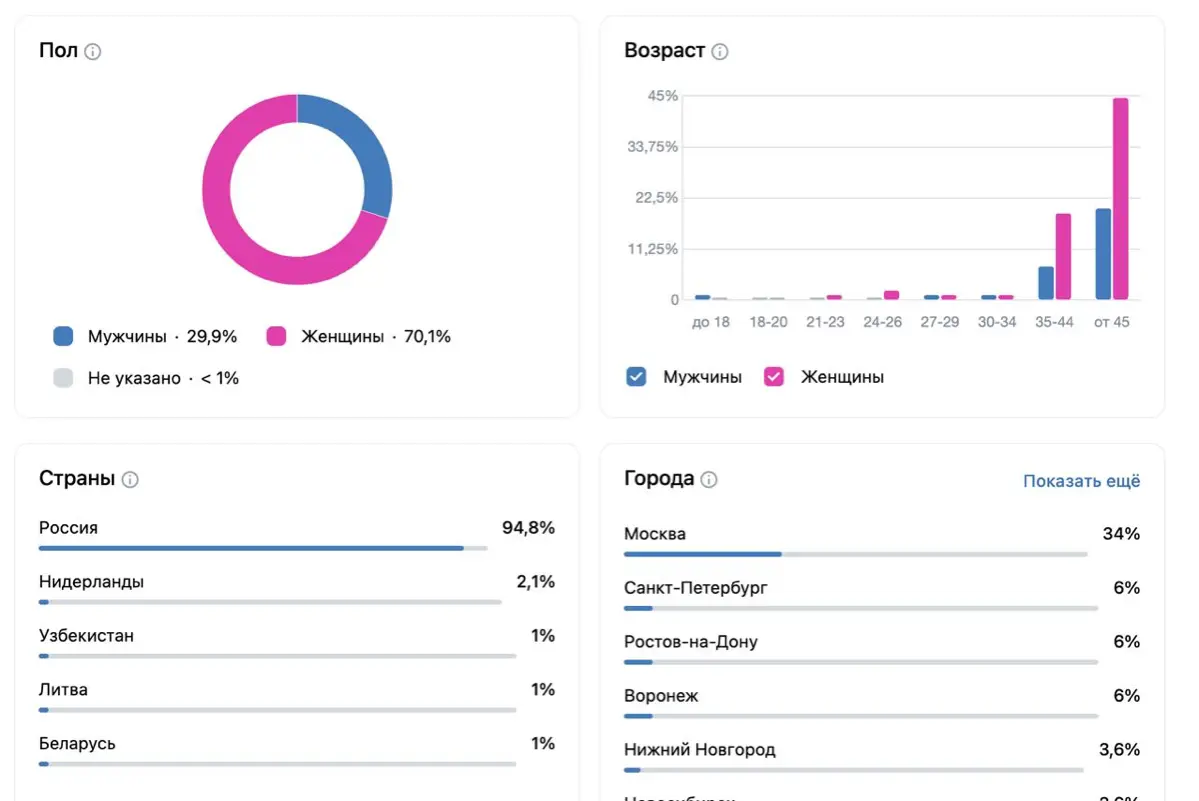The width and height of the screenshot is (1199, 801).
Task: Click the Литва country label
Action: click(63, 689)
